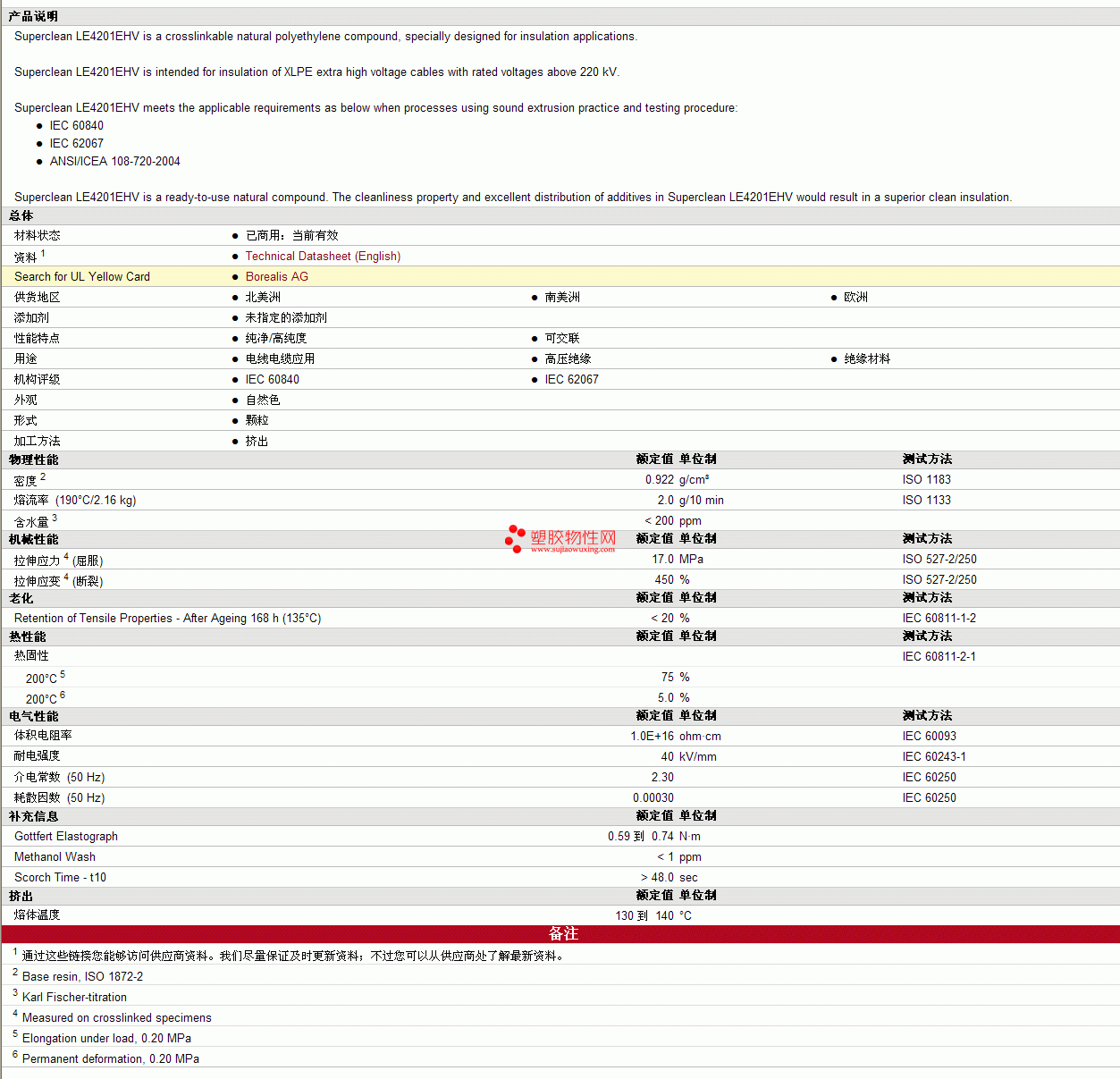Select the 'IEC 60811-2-1' test method

(939, 656)
